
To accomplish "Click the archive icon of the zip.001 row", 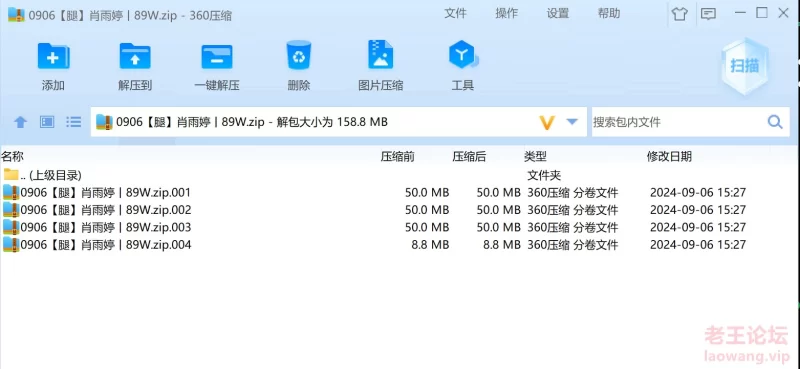I will [11, 192].
